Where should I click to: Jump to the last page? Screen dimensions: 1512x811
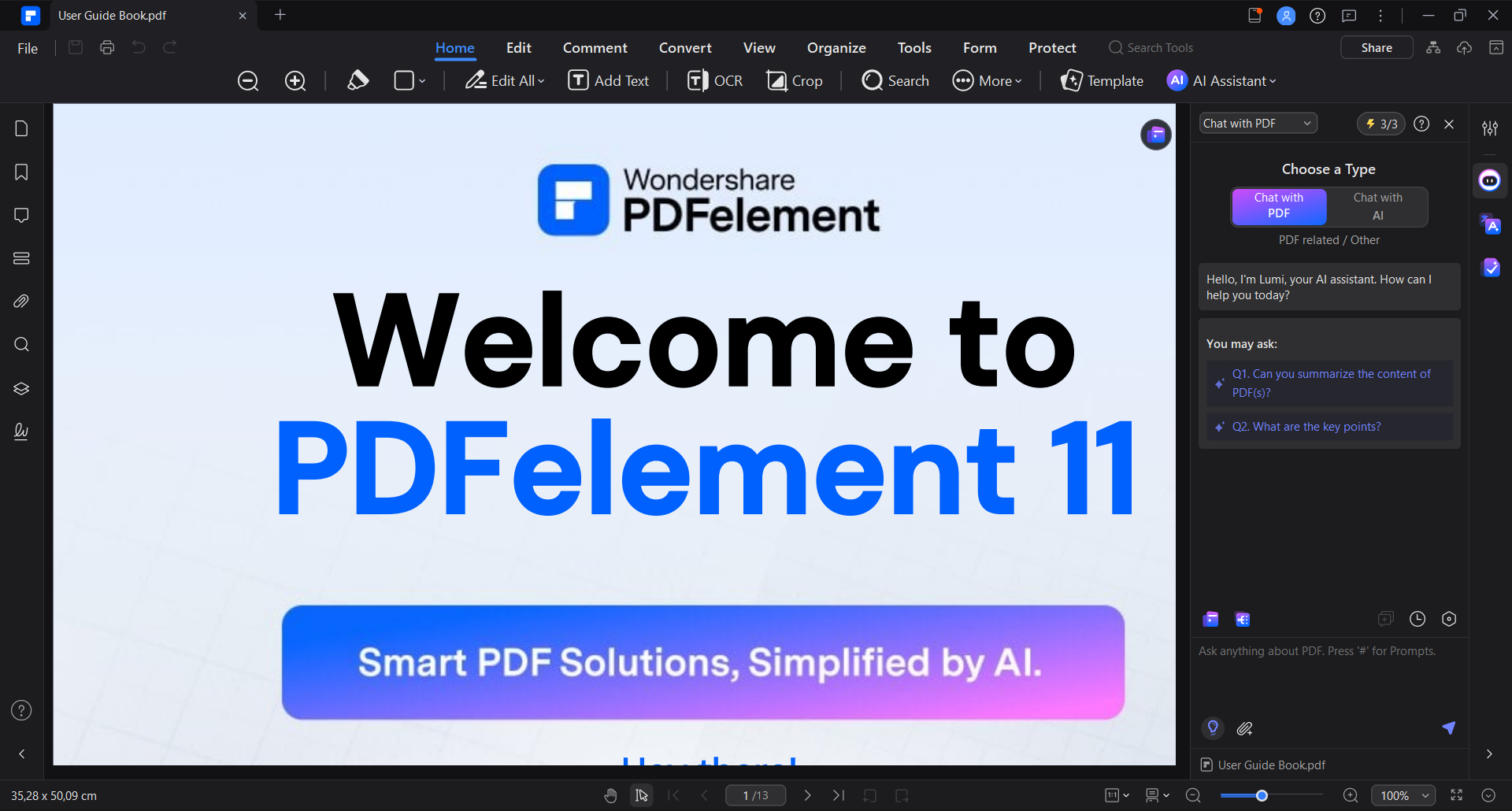point(839,796)
